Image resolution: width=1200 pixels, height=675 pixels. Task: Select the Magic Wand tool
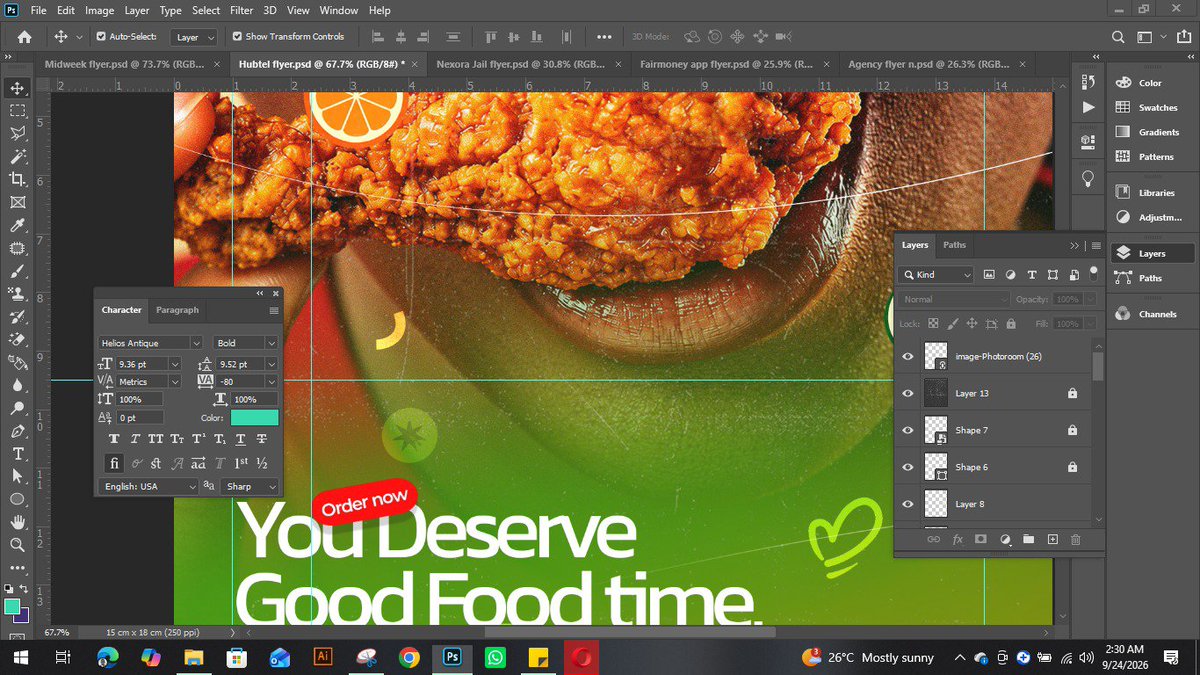[x=17, y=156]
